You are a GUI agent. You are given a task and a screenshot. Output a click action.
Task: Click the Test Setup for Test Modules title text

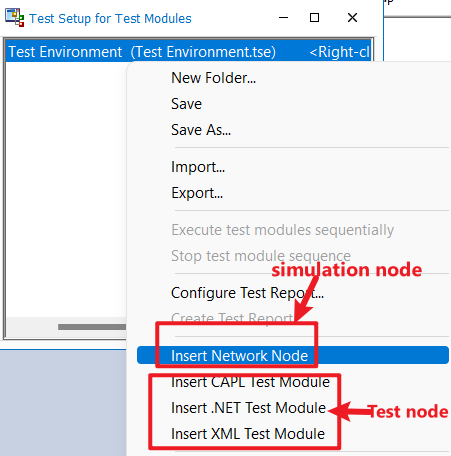[x=110, y=19]
